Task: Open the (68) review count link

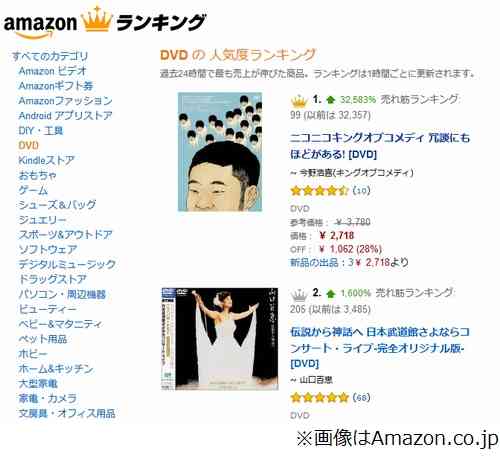Action: tap(361, 397)
